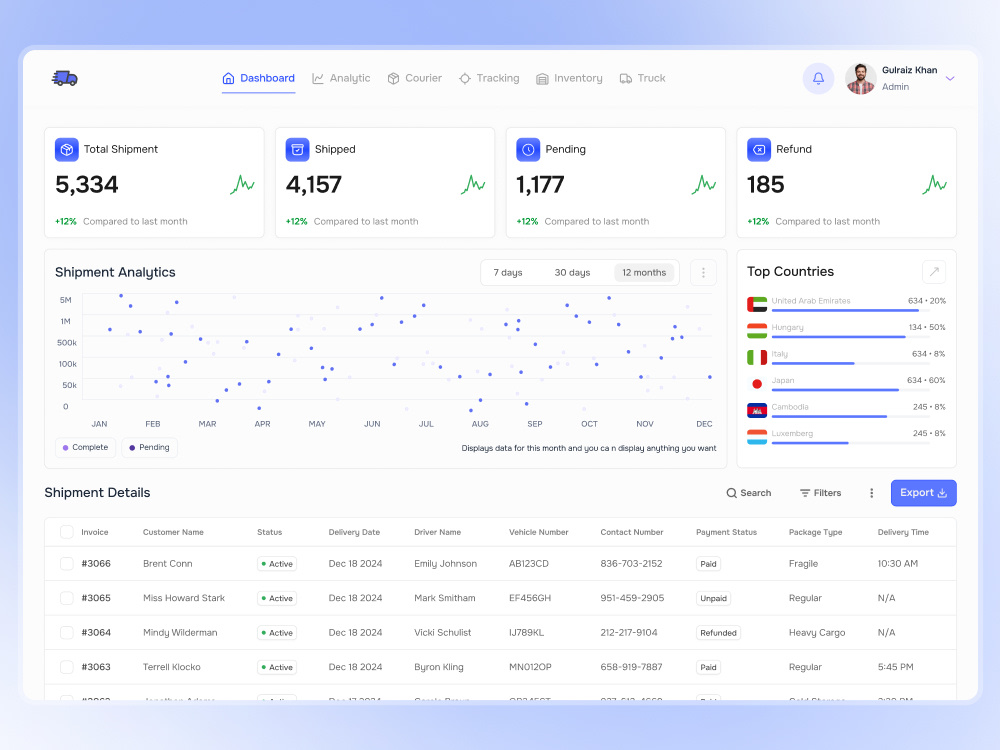Click the Hungary flag
This screenshot has width=1000, height=750.
coord(757,331)
